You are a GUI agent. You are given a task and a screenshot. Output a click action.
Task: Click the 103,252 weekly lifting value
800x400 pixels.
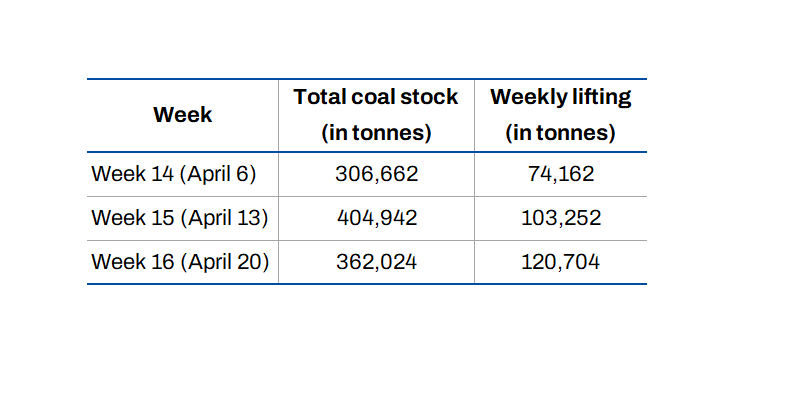[560, 218]
